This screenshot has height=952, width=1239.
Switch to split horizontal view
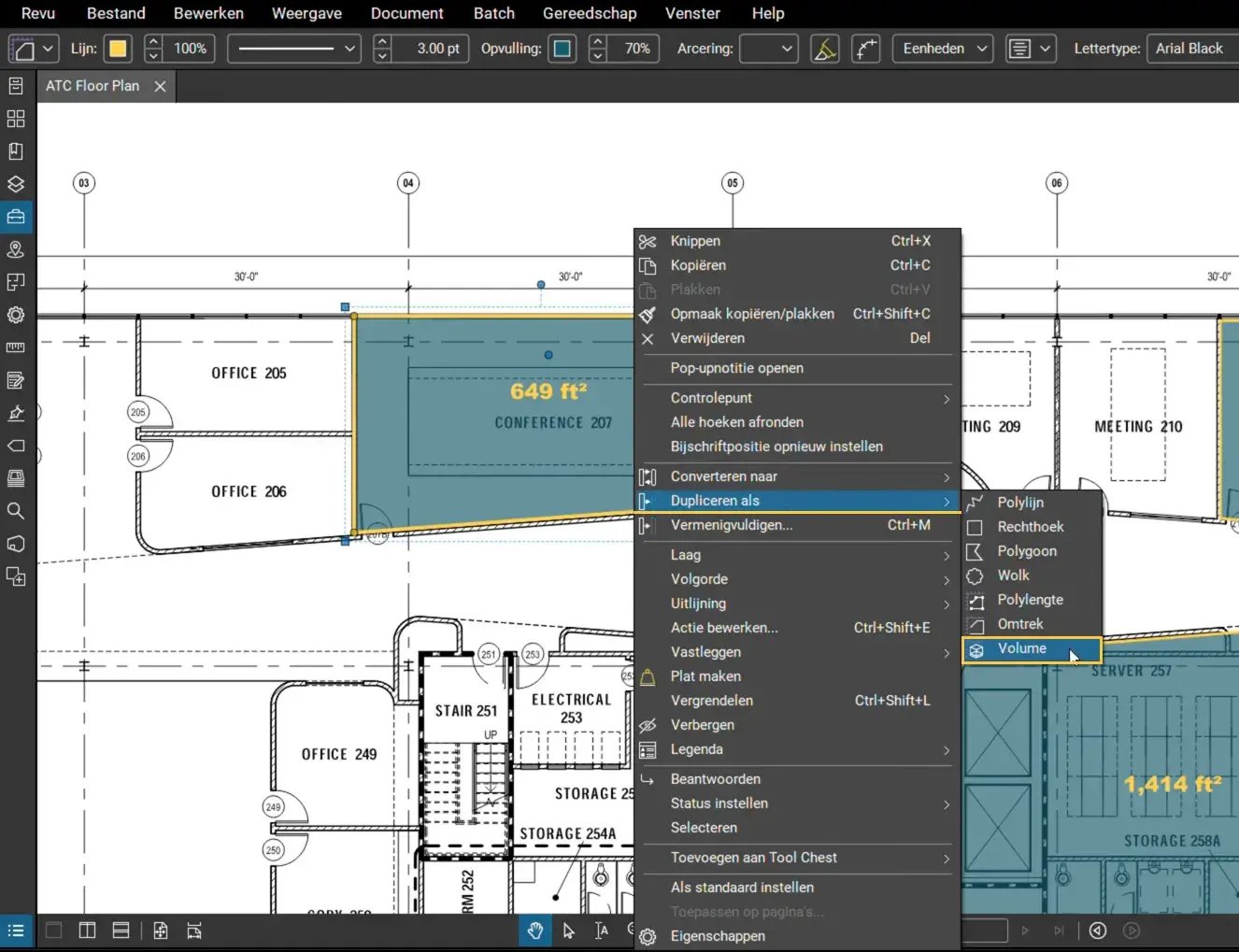(121, 931)
